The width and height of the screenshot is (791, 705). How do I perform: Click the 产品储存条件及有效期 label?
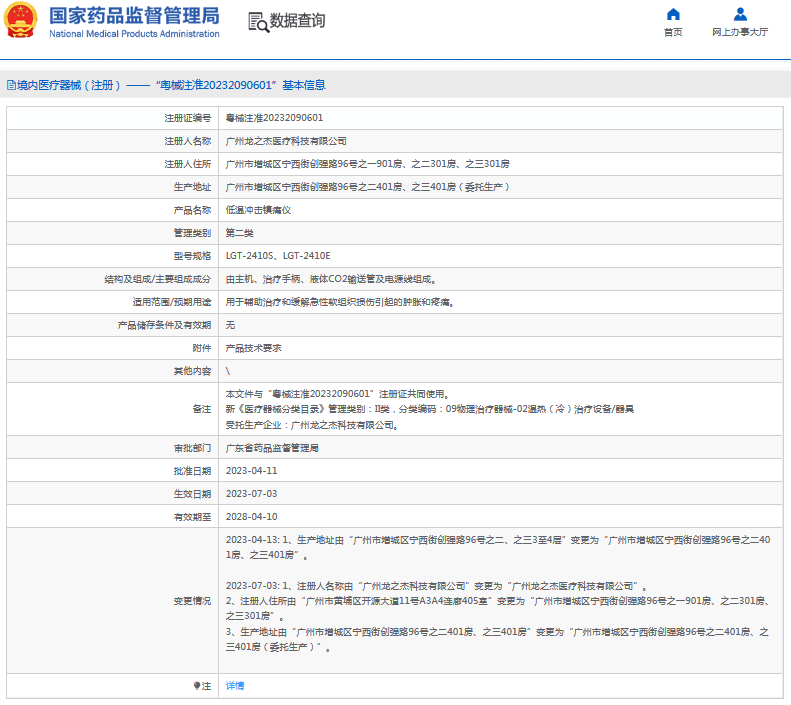point(164,325)
